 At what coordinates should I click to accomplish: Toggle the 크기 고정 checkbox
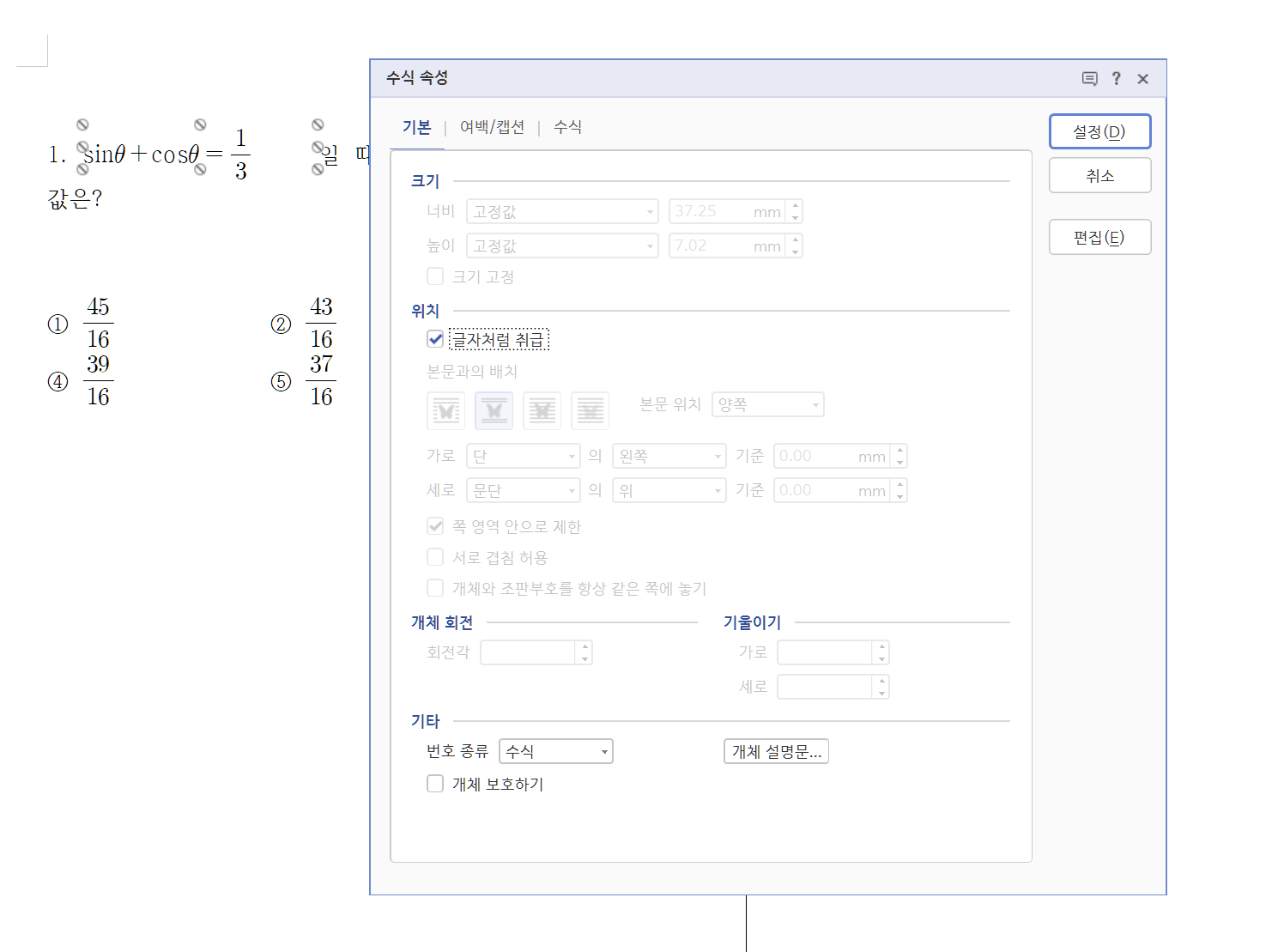(435, 276)
